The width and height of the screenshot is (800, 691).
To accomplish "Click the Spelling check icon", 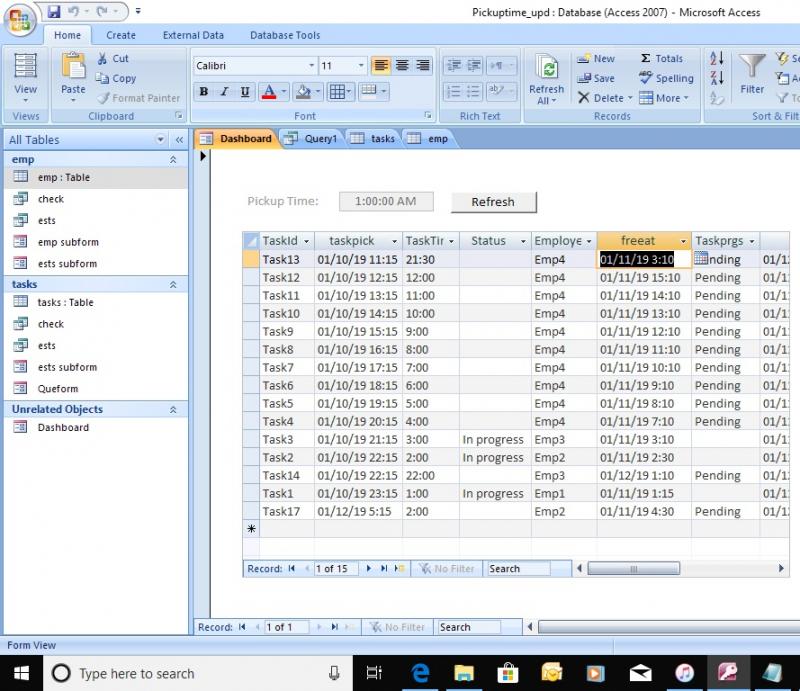I will [645, 78].
